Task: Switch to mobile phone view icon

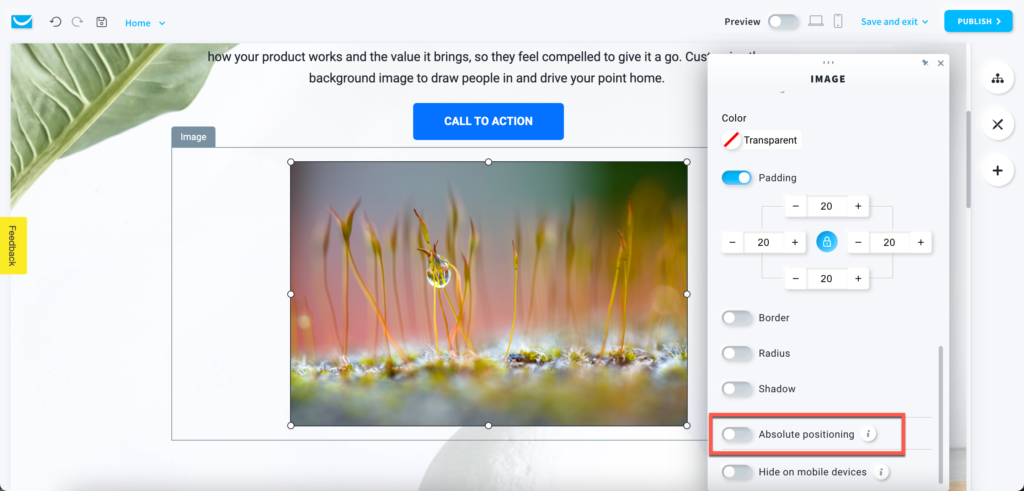Action: click(x=838, y=21)
